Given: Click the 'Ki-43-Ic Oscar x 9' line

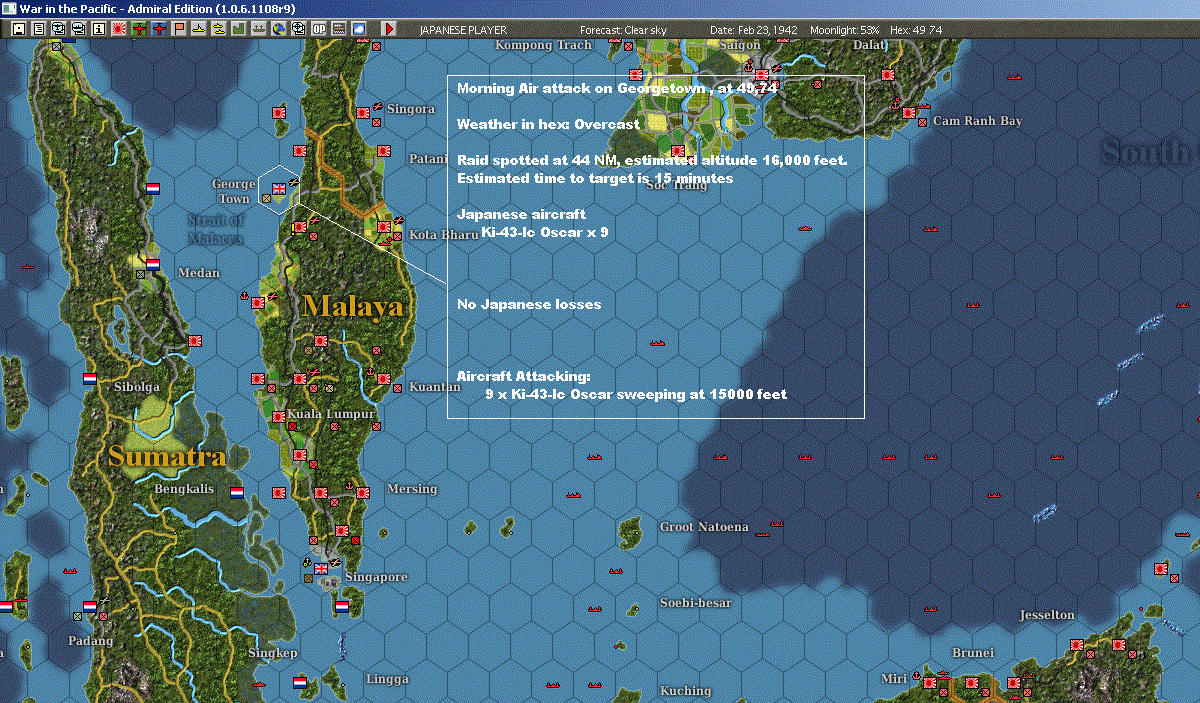Looking at the screenshot, I should [545, 232].
